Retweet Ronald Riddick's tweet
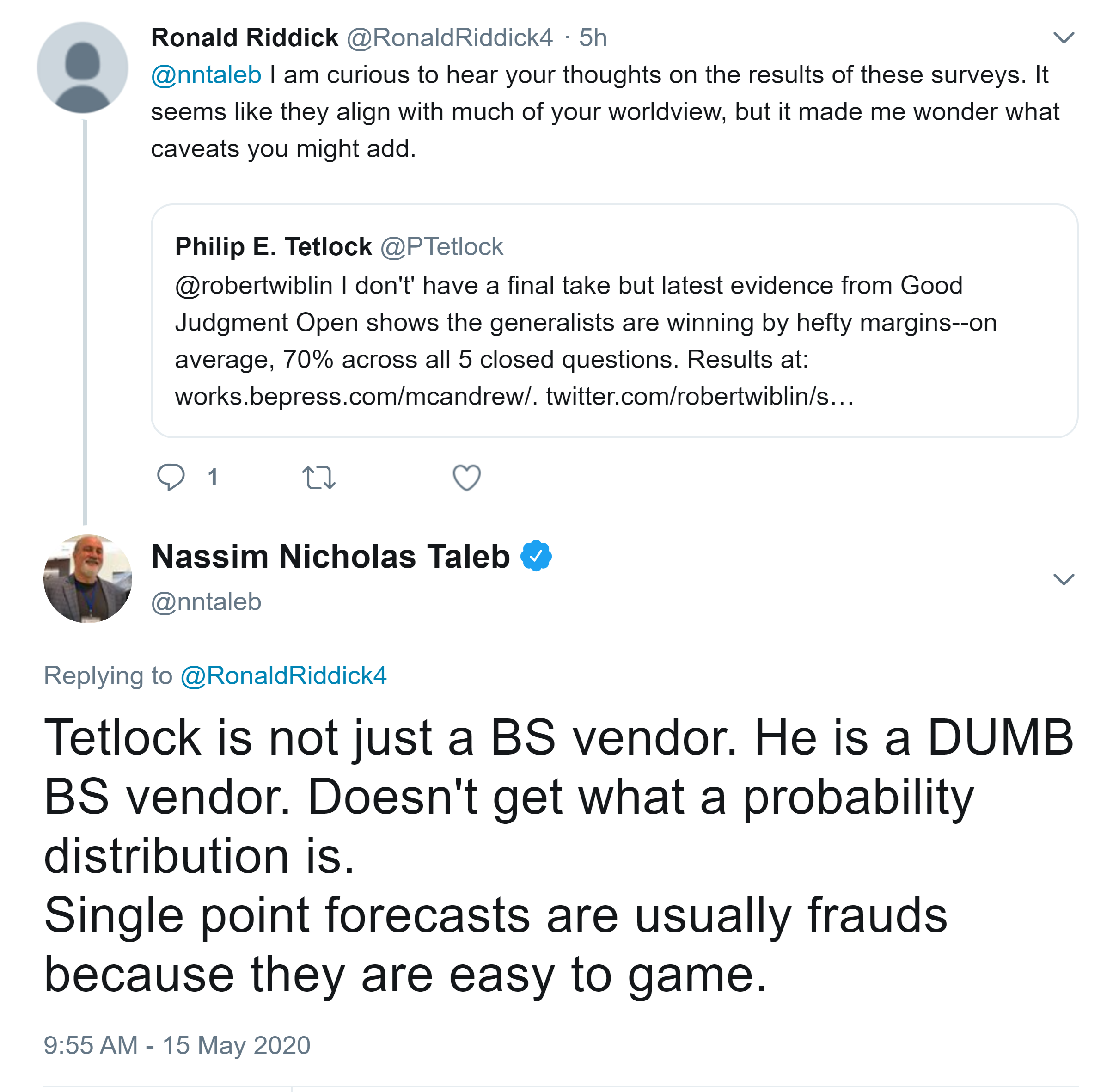This screenshot has width=1119, height=1092. tap(318, 478)
